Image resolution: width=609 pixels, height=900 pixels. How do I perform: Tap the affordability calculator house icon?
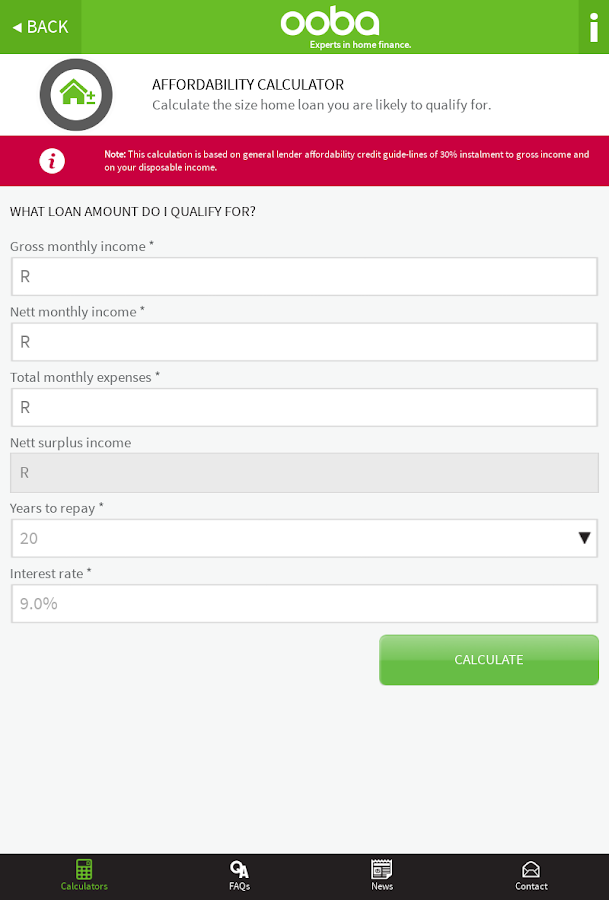point(76,95)
